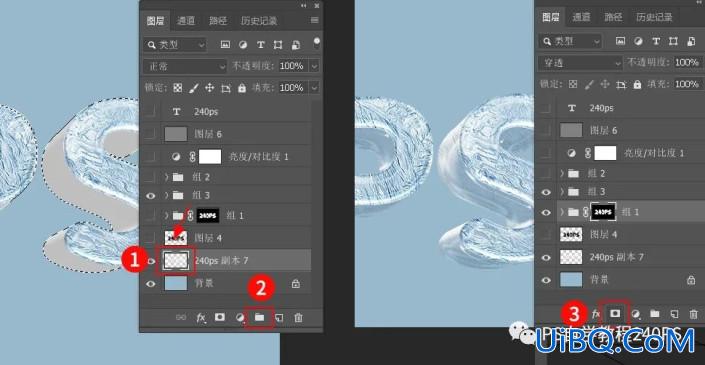
Task: Lock position icon in right panel
Action: (x=605, y=84)
